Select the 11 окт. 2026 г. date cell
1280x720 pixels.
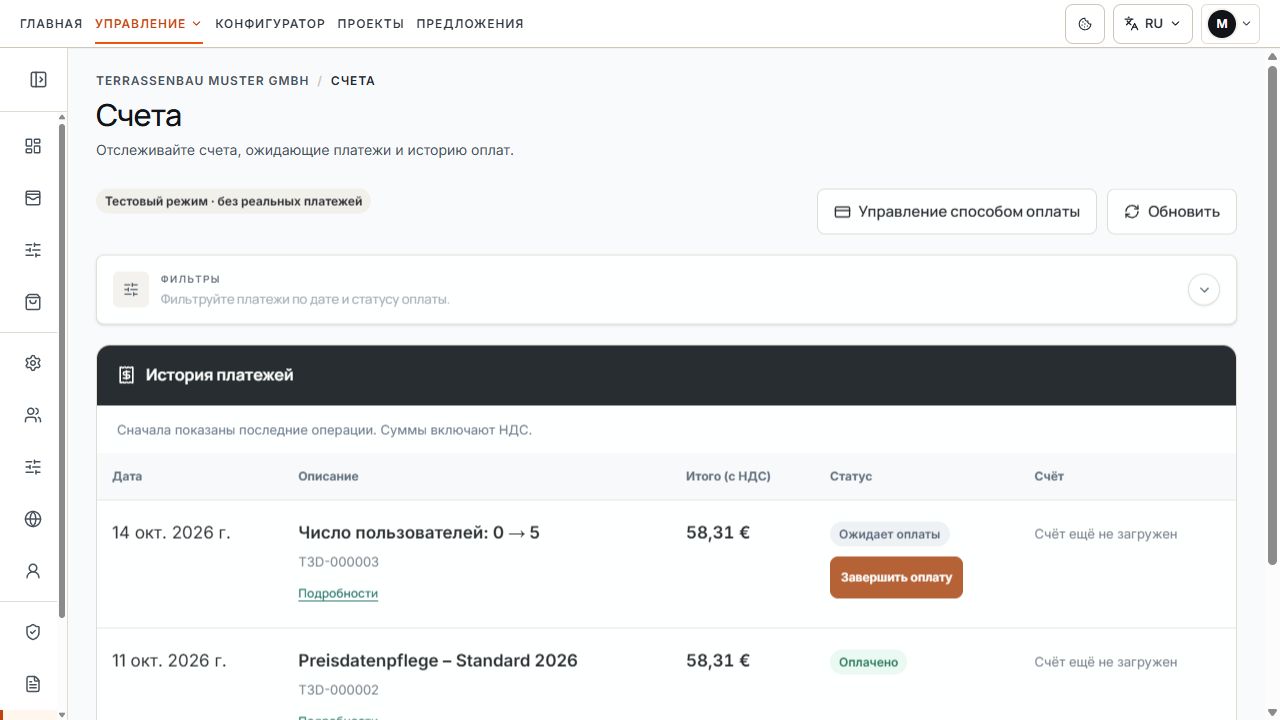(x=169, y=661)
